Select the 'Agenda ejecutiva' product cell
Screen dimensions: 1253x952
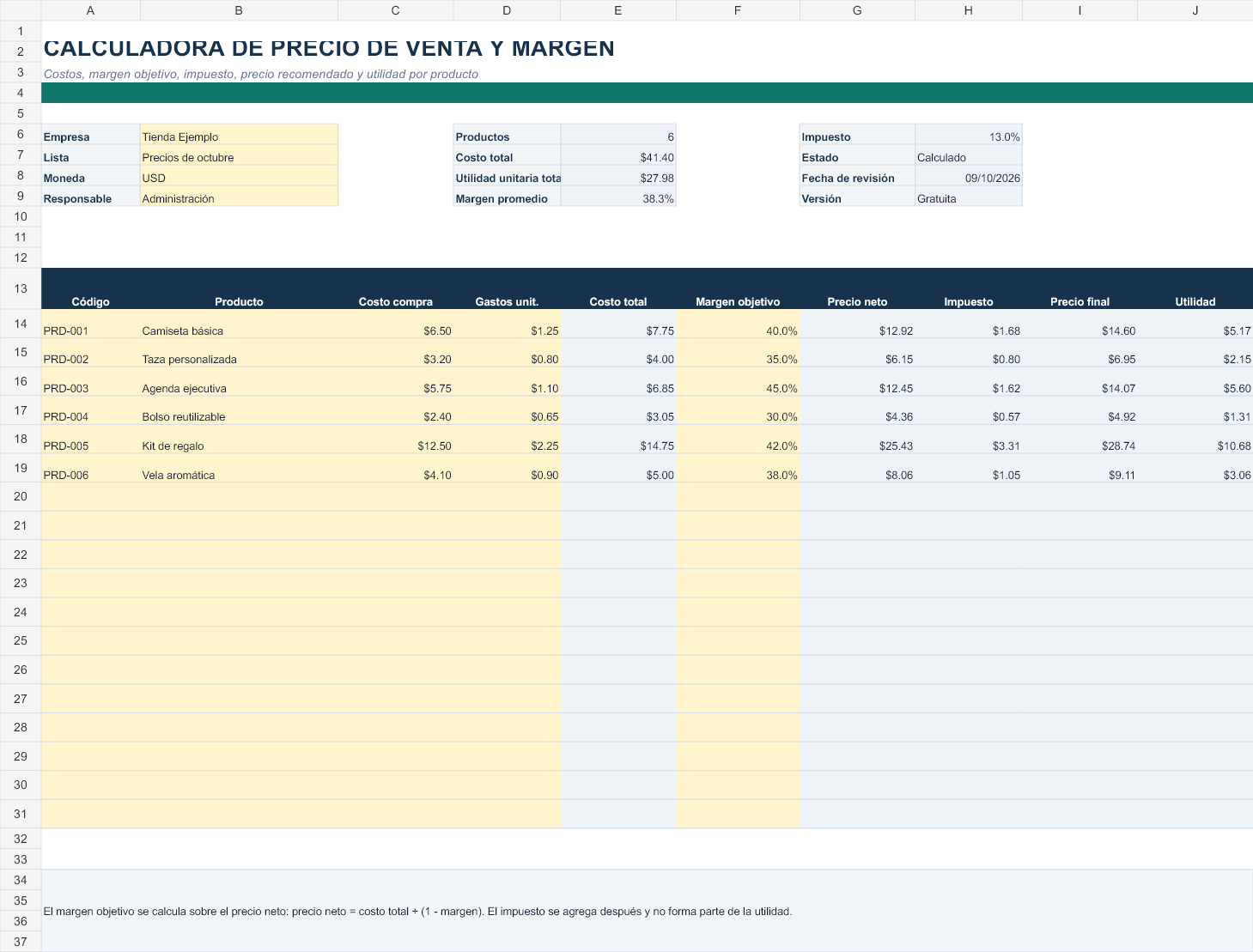click(239, 382)
